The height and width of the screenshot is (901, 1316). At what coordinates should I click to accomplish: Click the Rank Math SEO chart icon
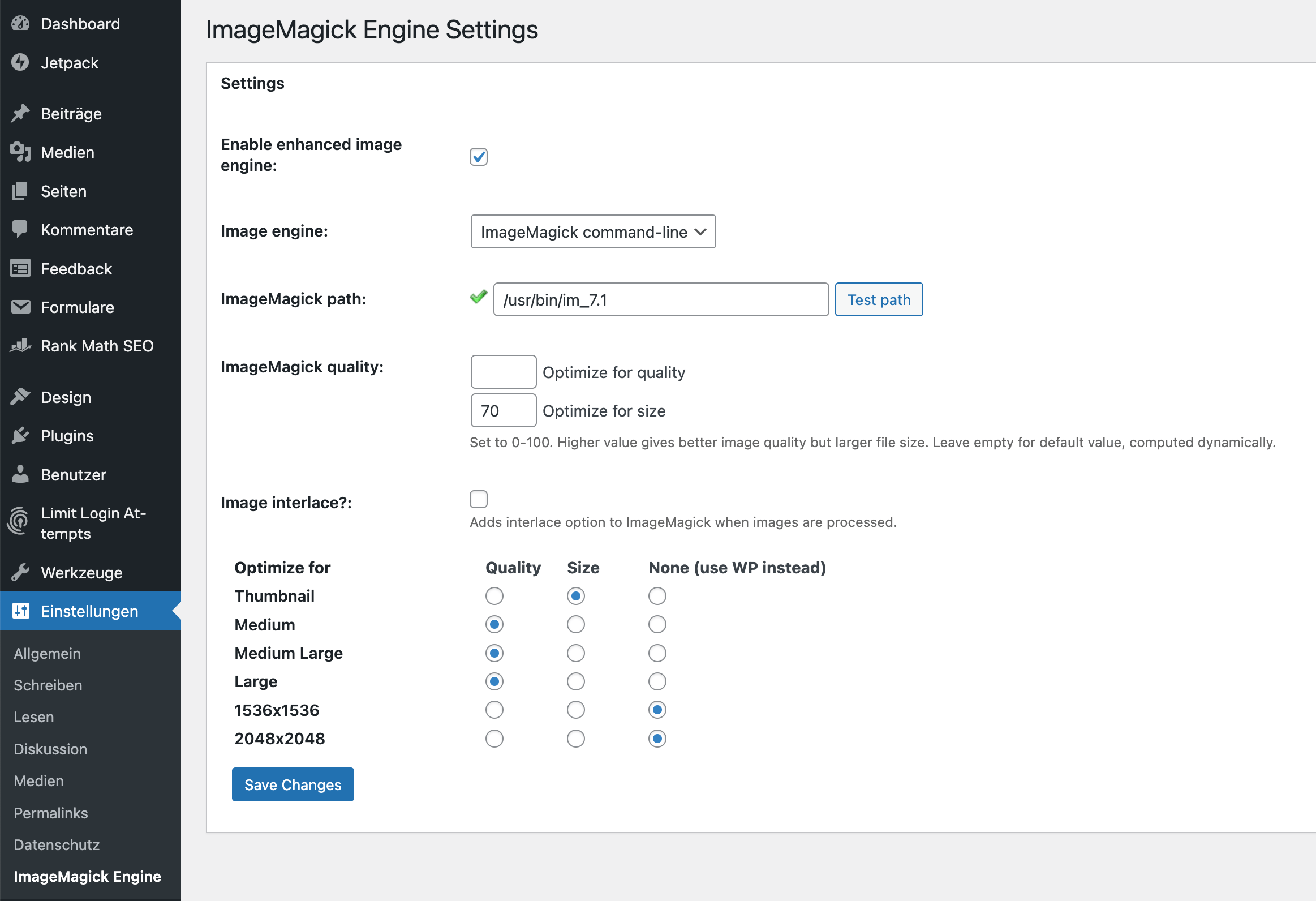coord(20,345)
